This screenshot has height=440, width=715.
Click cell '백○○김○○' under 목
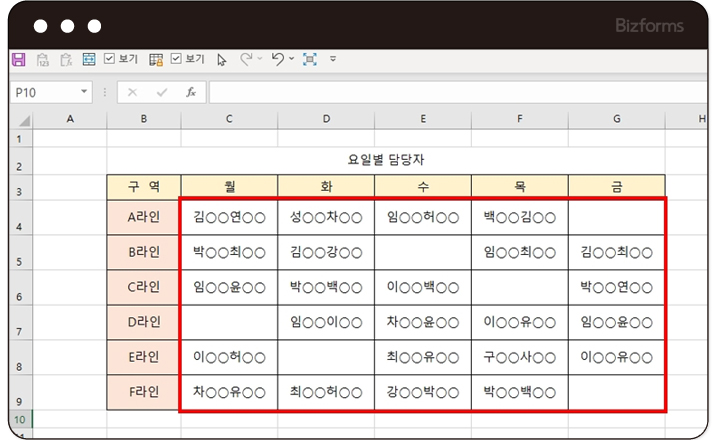pyautogui.click(x=520, y=217)
